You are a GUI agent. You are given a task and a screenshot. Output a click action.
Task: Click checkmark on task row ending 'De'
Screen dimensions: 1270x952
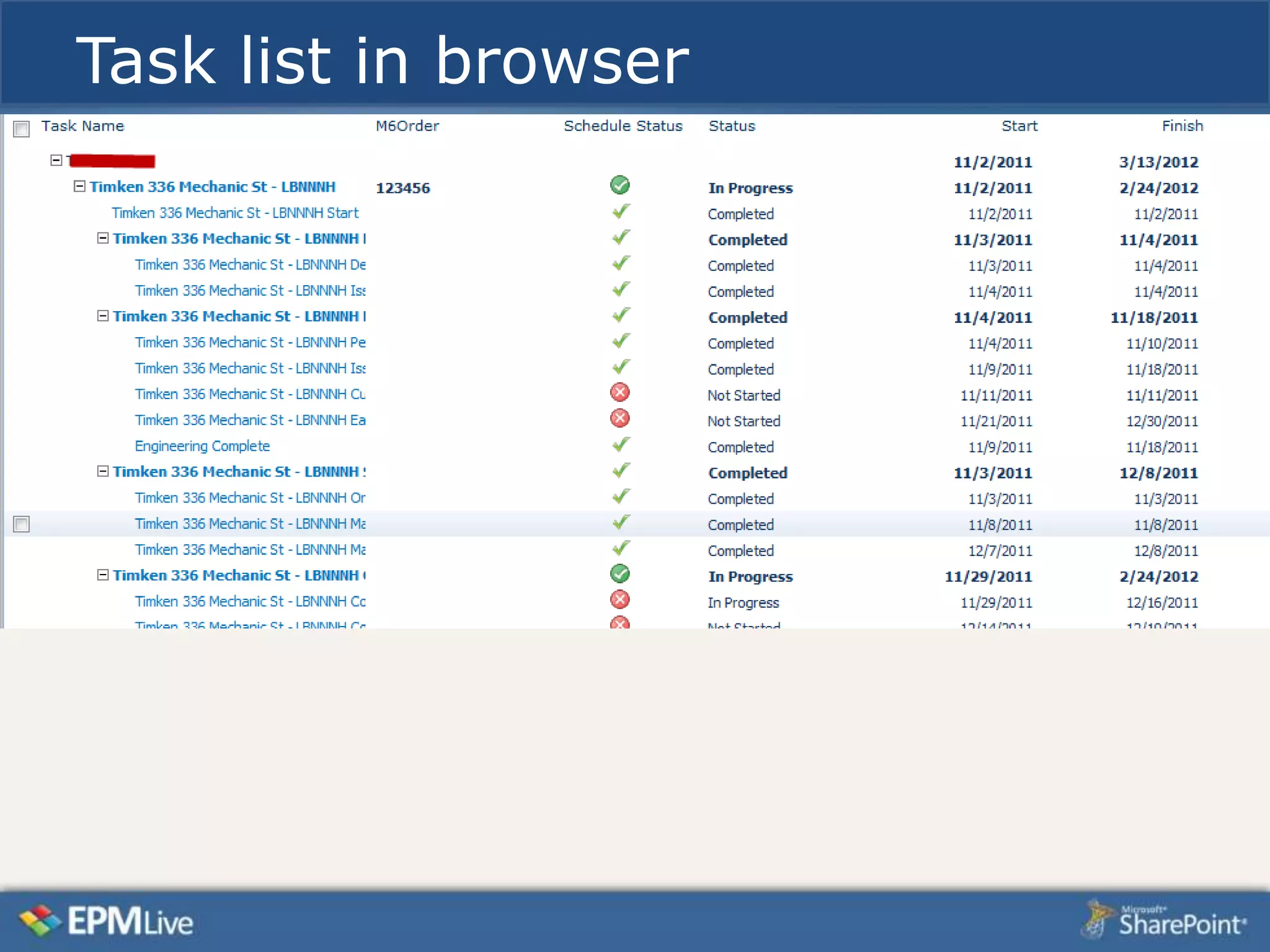pyautogui.click(x=621, y=263)
